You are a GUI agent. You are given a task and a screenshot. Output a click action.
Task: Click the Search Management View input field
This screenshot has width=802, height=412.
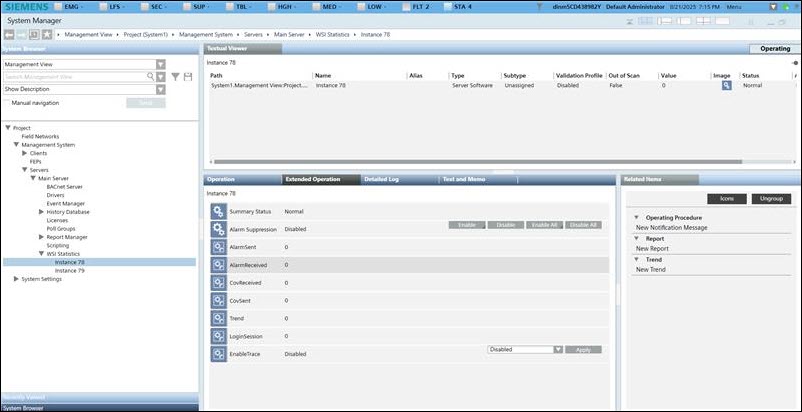pos(75,76)
